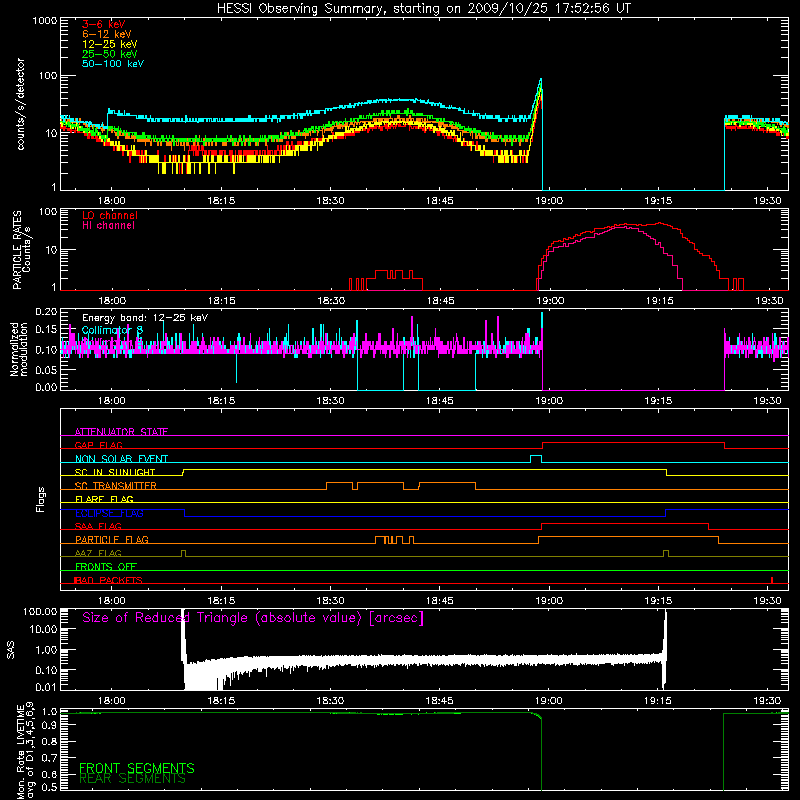
Task: Click the 1000 tick label on count-rate axis
Action: point(44,21)
